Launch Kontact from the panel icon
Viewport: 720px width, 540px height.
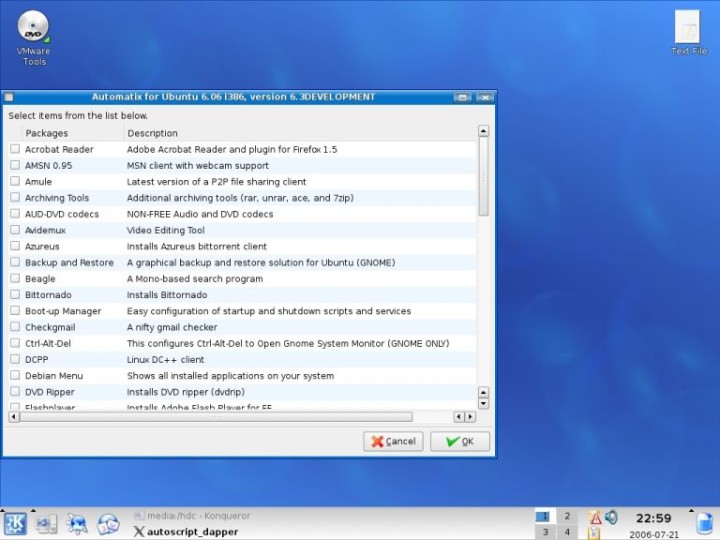coord(108,524)
